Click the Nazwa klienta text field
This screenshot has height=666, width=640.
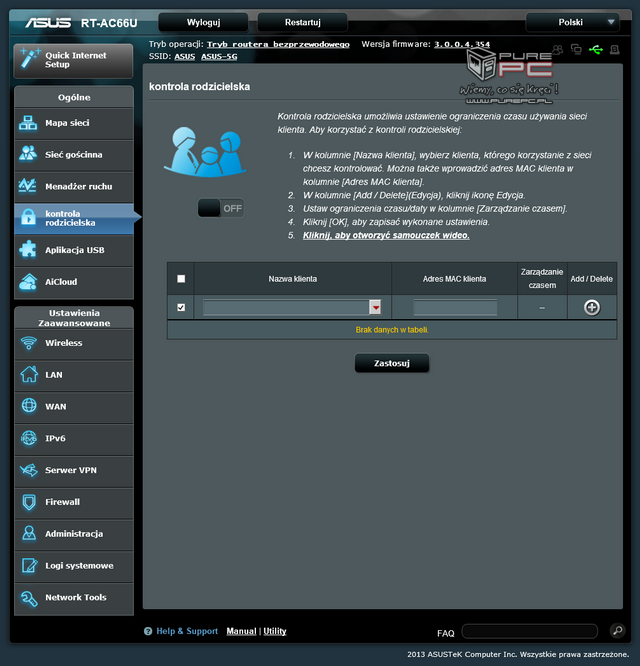(286, 307)
